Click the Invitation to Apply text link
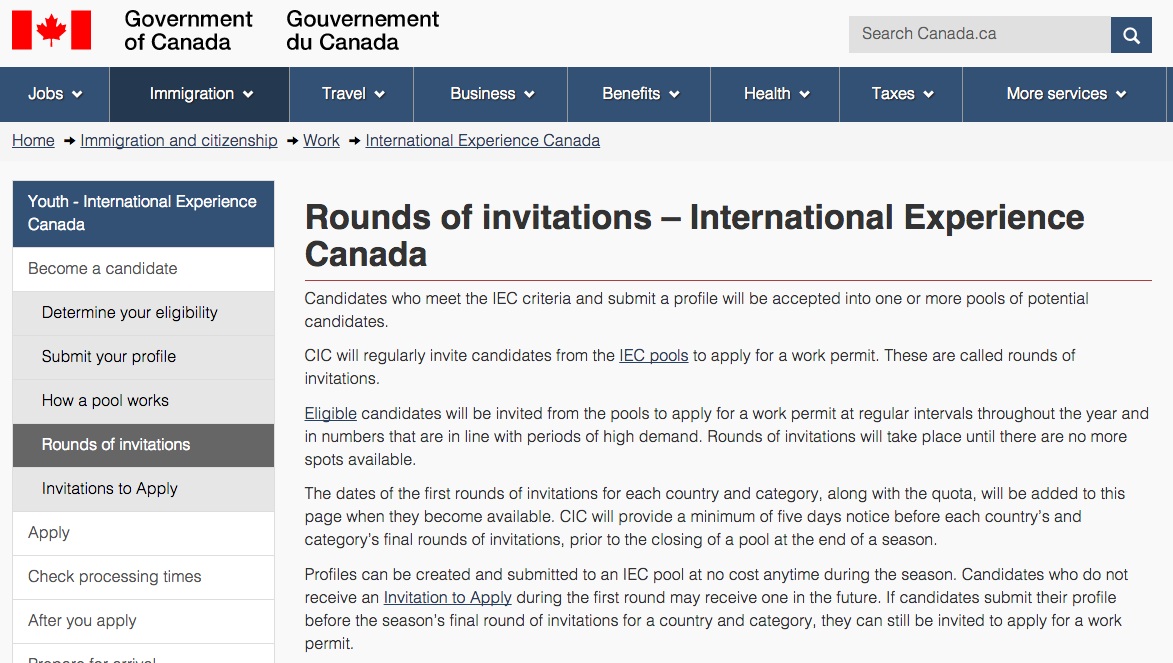Image resolution: width=1173 pixels, height=663 pixels. point(447,597)
